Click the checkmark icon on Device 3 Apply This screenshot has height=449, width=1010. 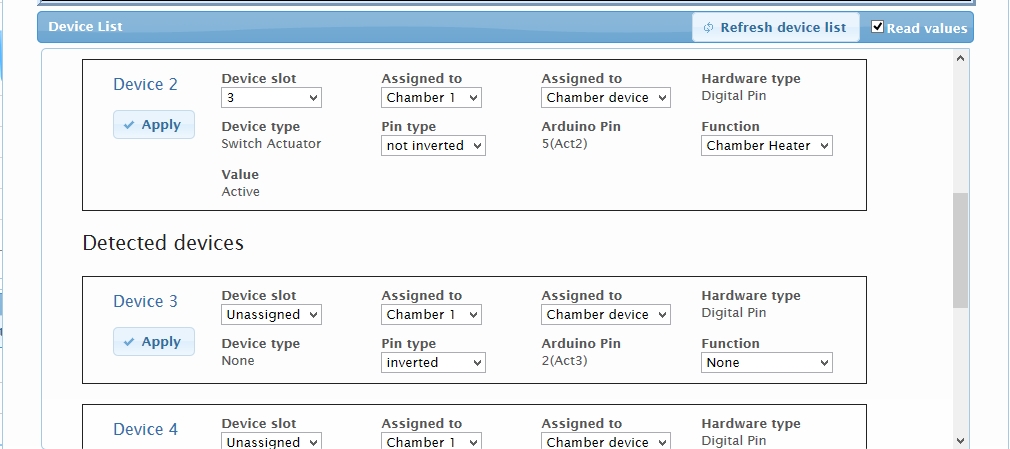tap(129, 342)
